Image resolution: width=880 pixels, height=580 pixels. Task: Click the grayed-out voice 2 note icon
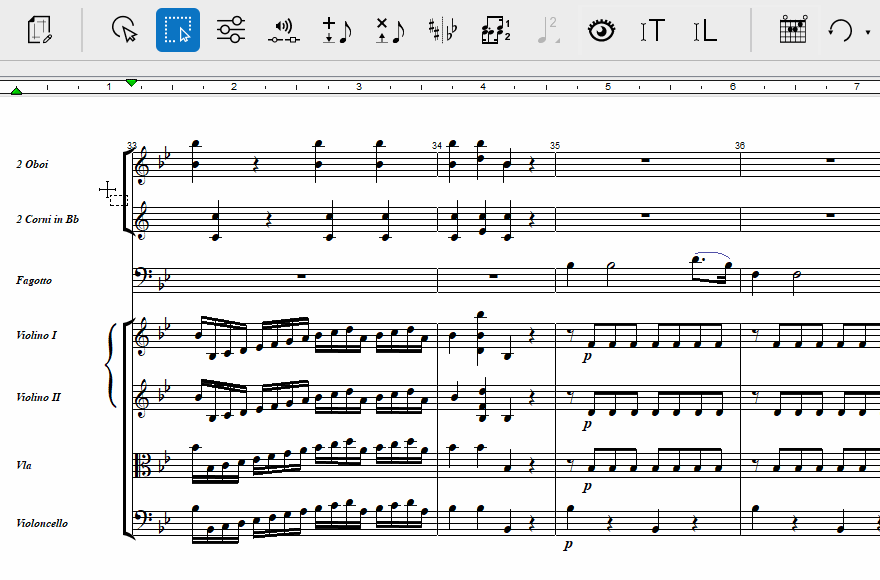(548, 30)
